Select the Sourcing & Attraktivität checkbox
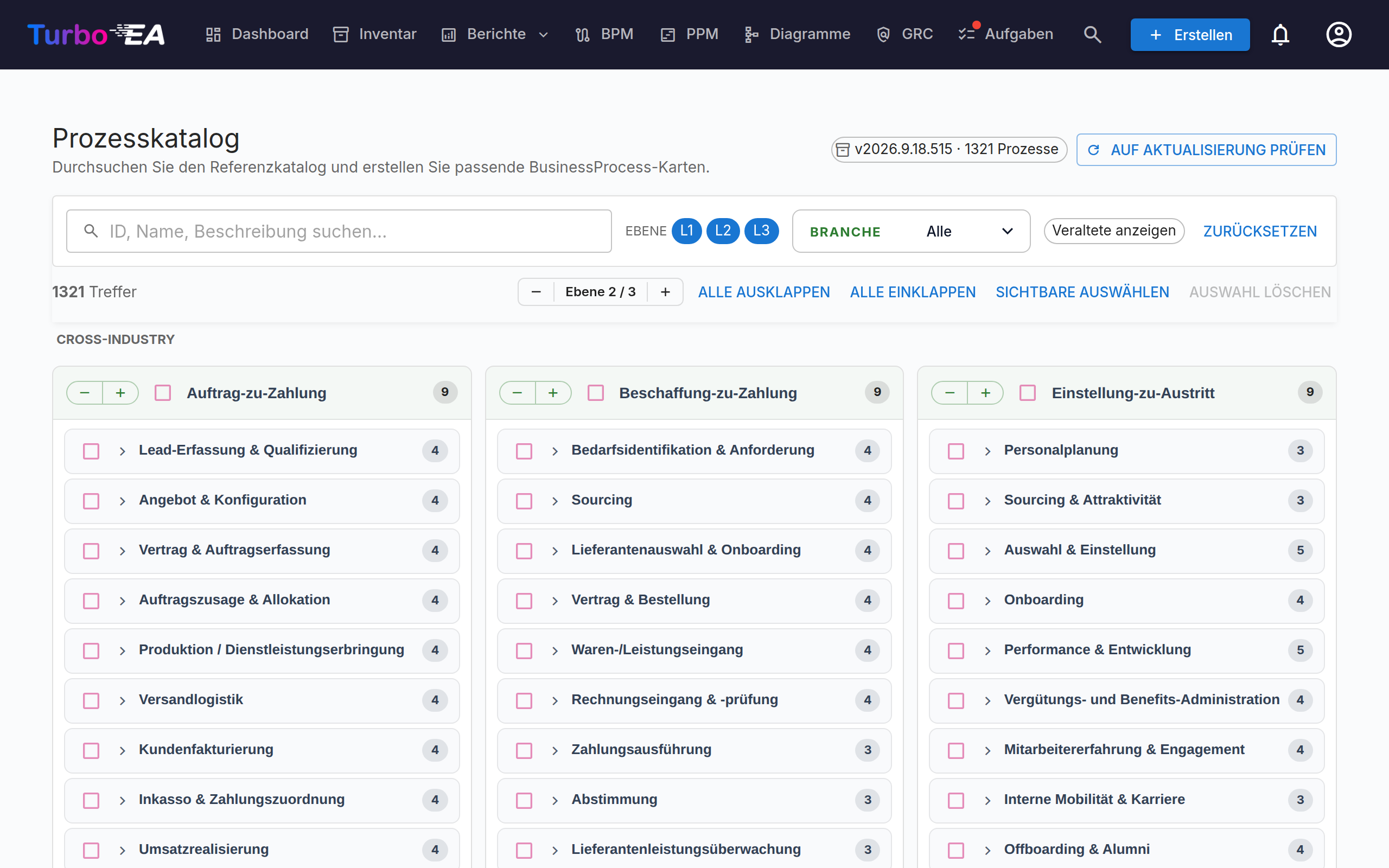The height and width of the screenshot is (868, 1389). pos(955,501)
